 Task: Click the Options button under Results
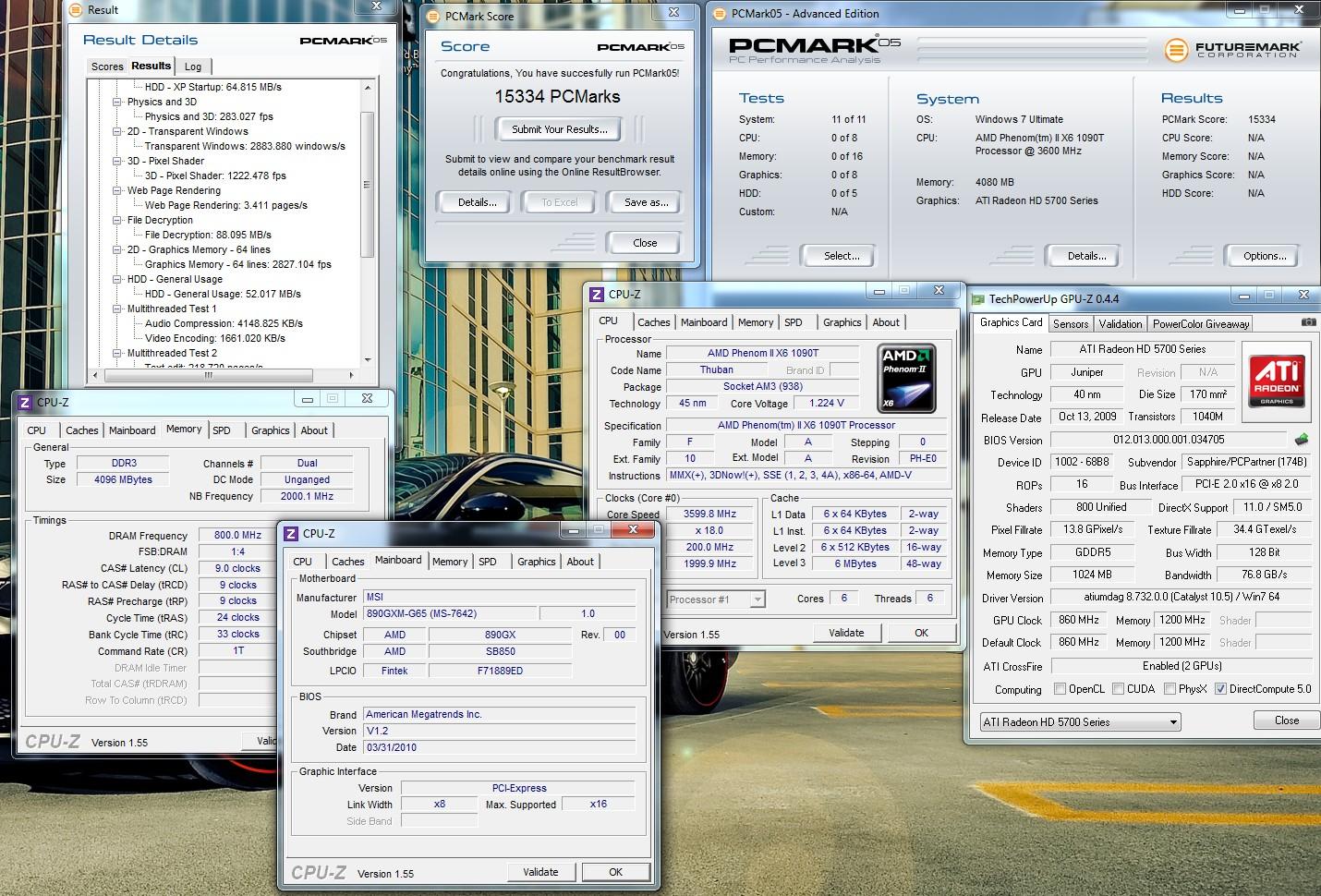pos(1265,256)
